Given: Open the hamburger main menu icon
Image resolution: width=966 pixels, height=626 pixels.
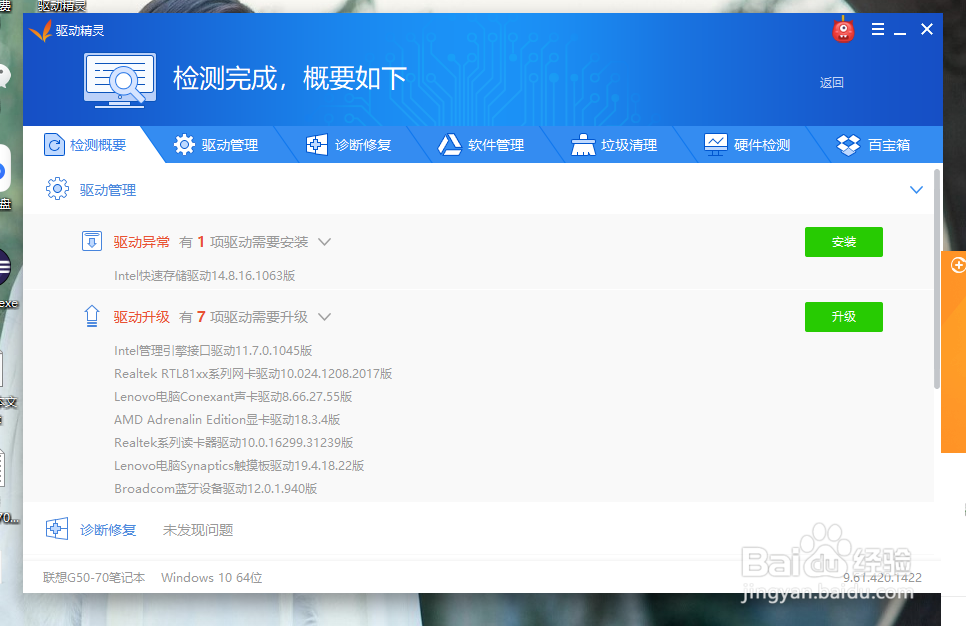Looking at the screenshot, I should 878,29.
